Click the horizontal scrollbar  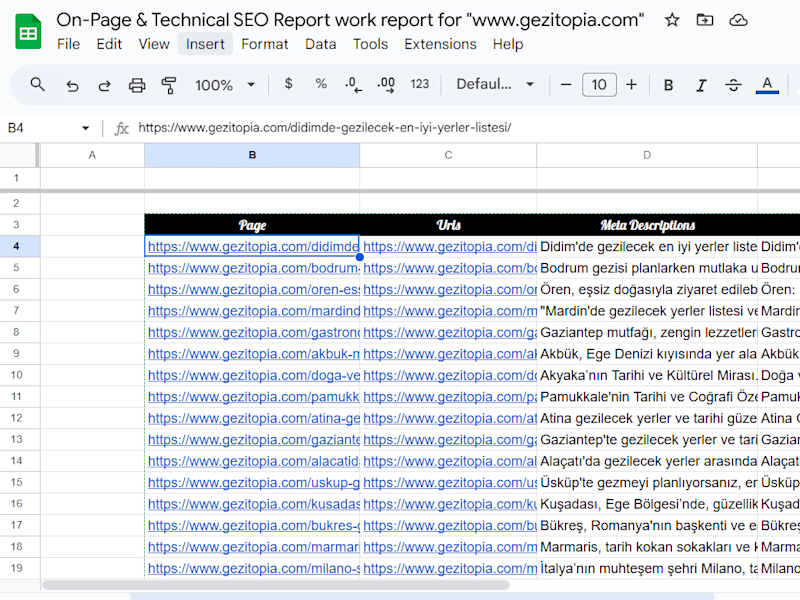(x=276, y=585)
